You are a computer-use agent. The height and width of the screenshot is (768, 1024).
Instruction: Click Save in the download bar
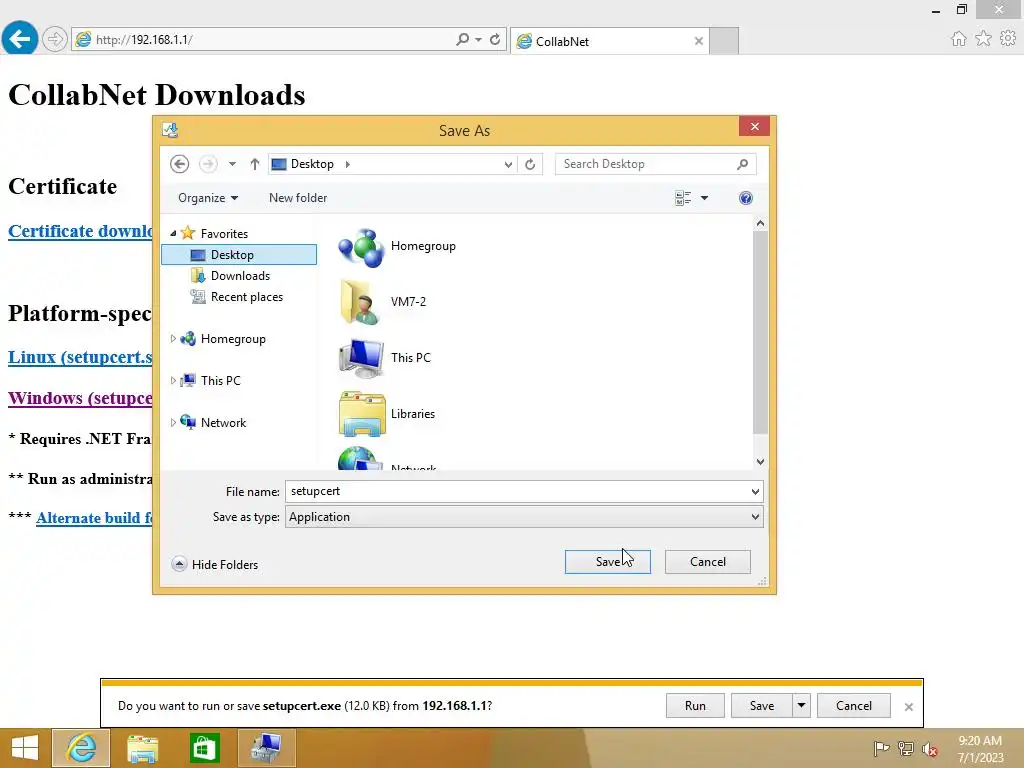tap(761, 705)
